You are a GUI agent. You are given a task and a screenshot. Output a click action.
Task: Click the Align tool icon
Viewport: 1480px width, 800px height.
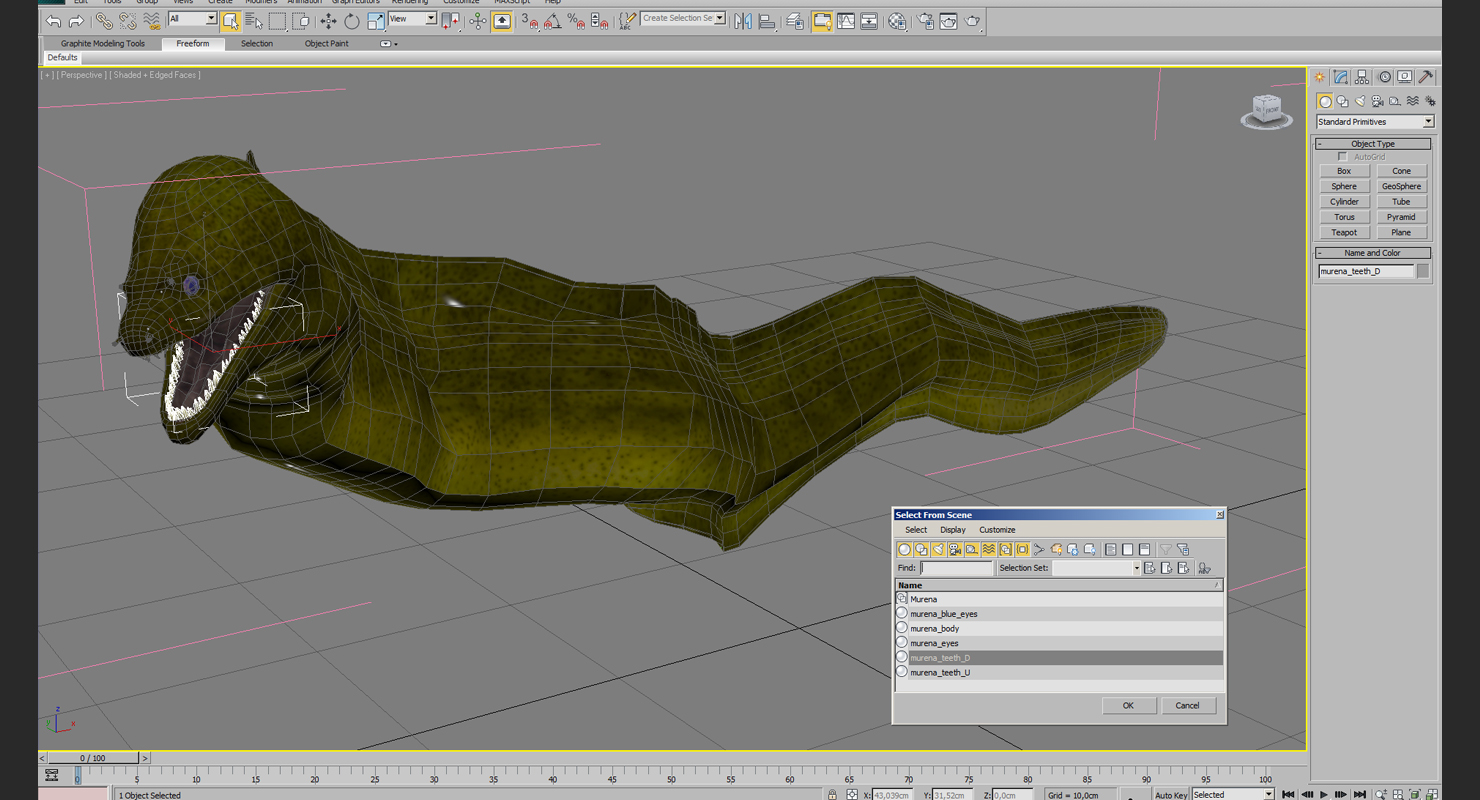tap(767, 21)
